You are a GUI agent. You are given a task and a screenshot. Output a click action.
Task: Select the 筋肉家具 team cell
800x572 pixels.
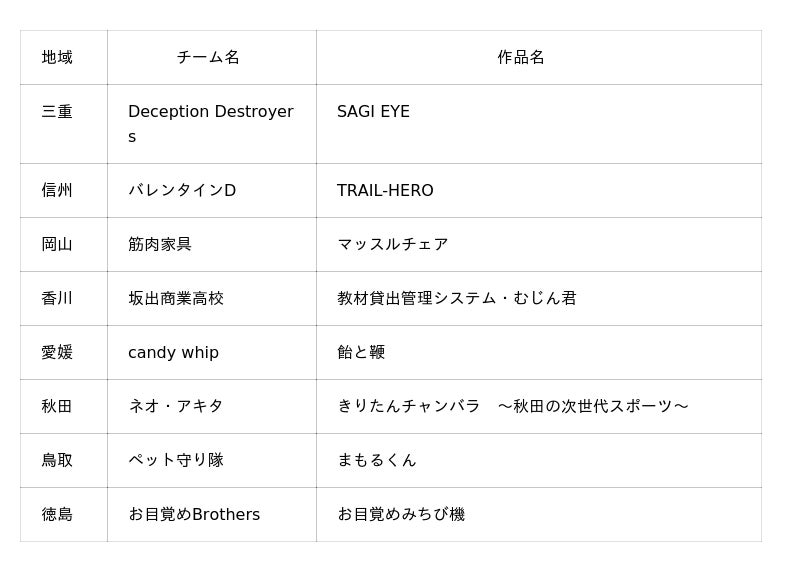click(x=160, y=244)
